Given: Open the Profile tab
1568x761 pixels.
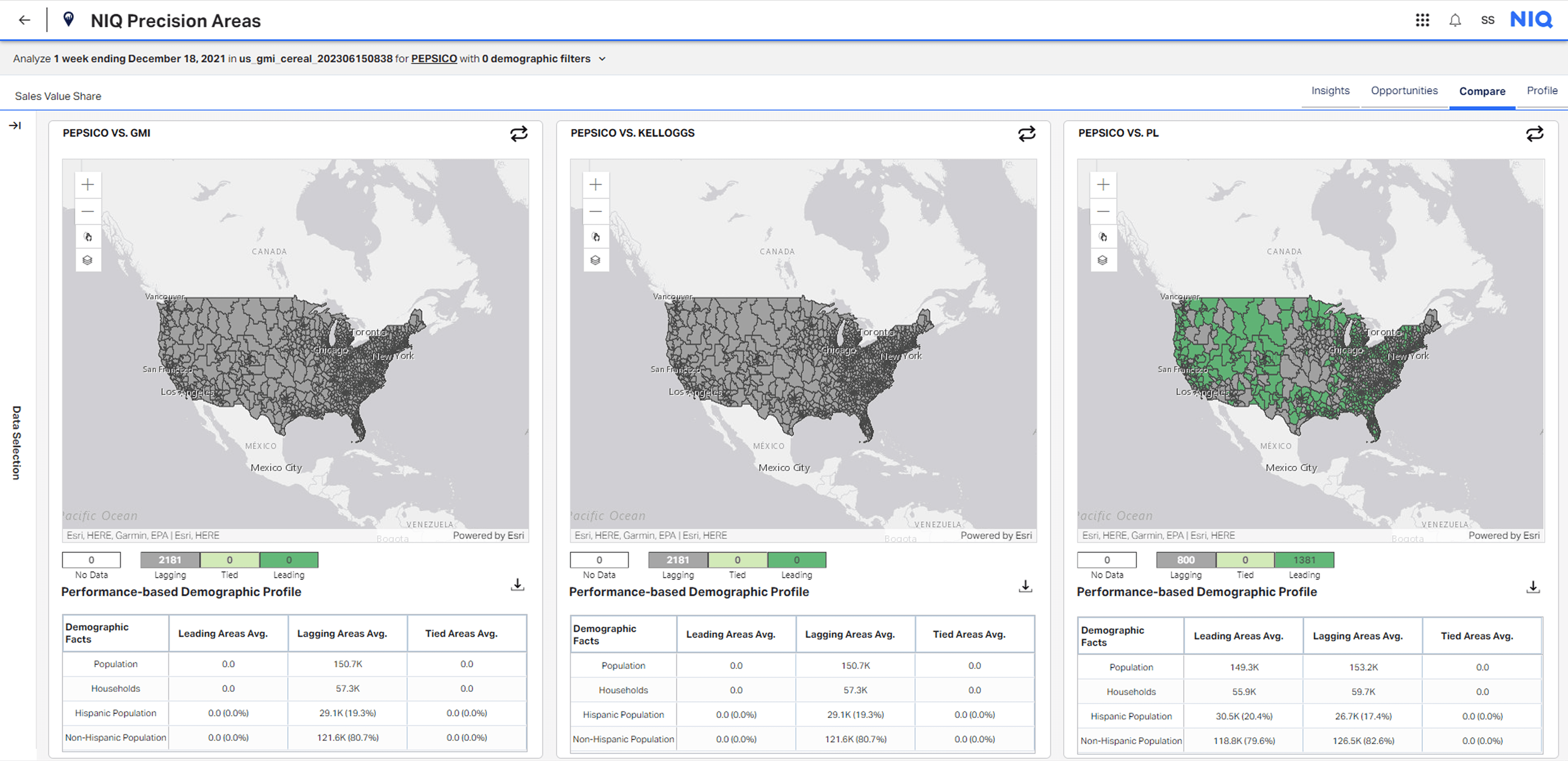Looking at the screenshot, I should (x=1542, y=91).
